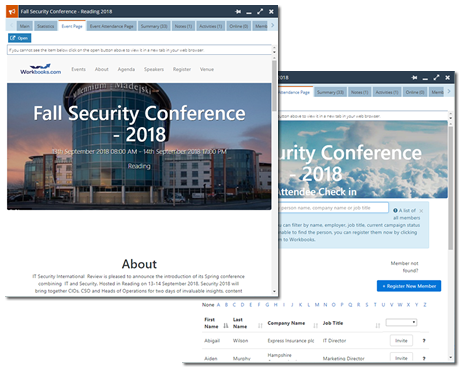Switch to the Statistics tab

coord(46,26)
